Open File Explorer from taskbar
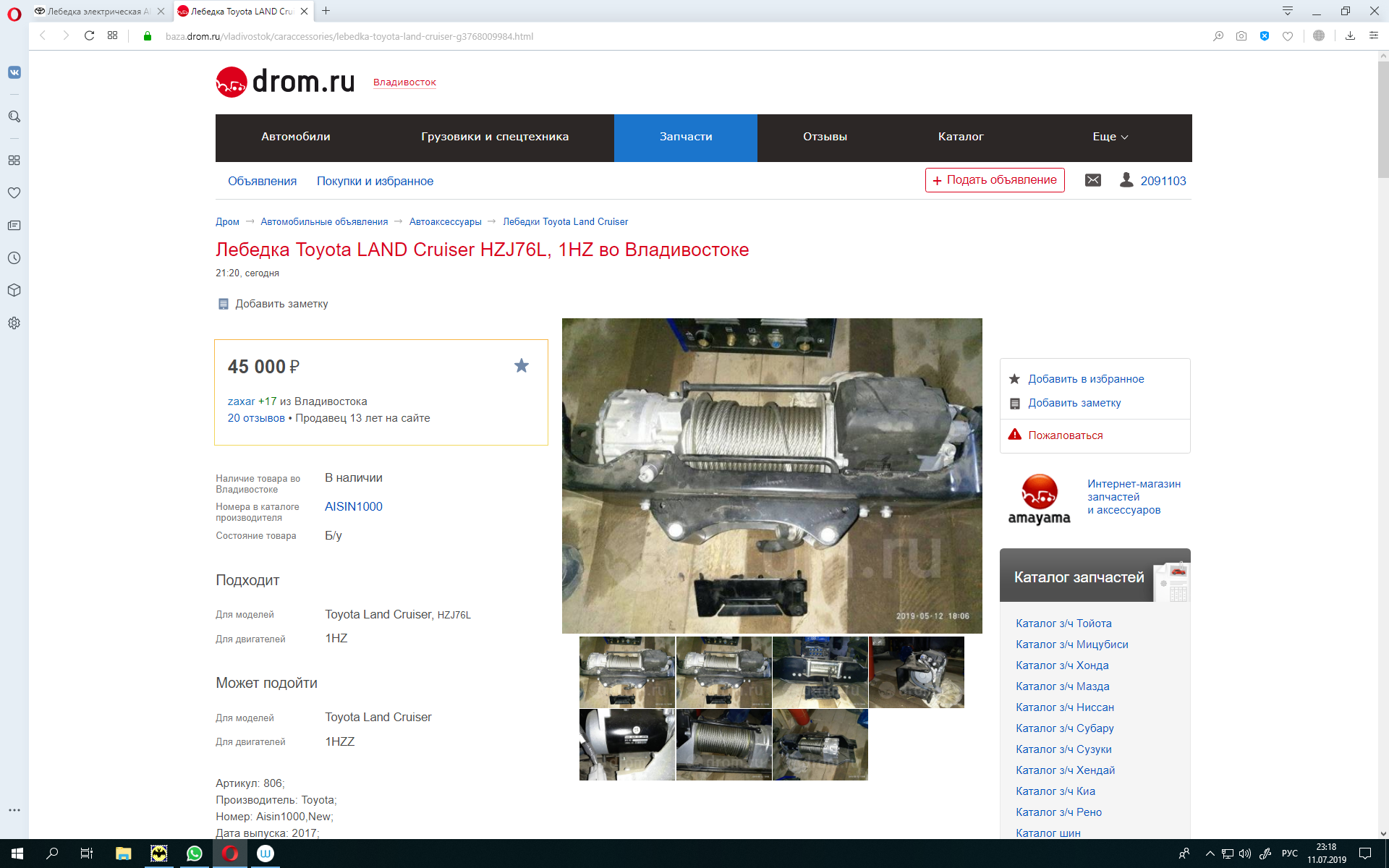1389x868 pixels. (124, 854)
